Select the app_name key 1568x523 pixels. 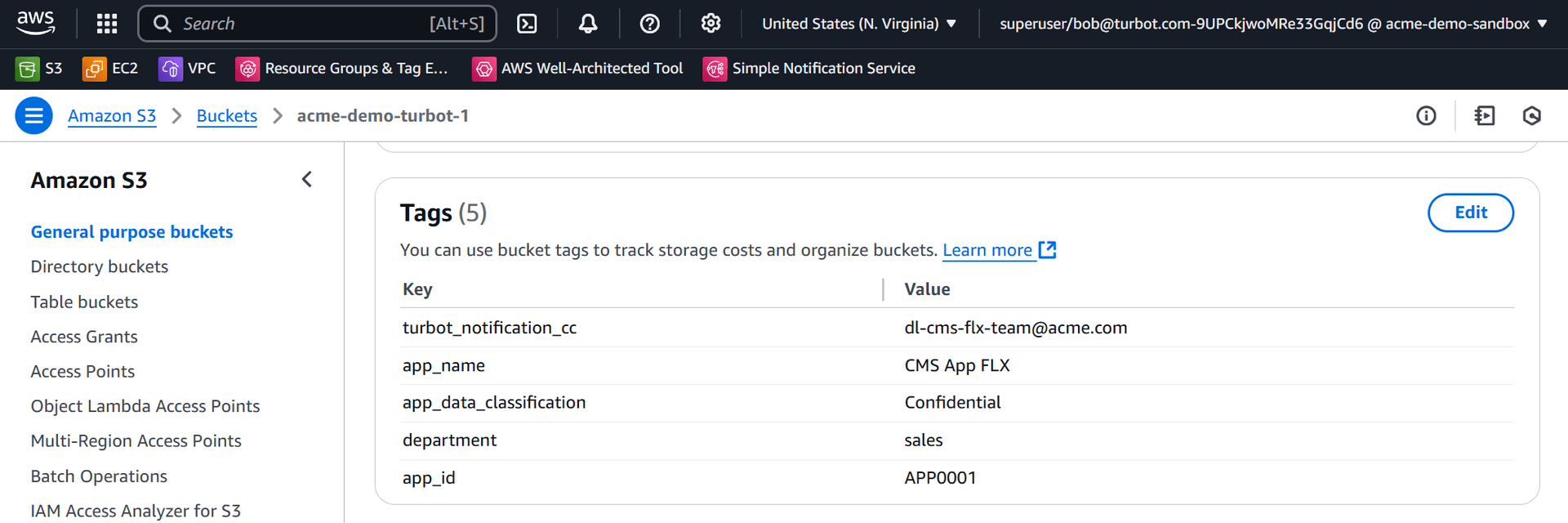click(443, 365)
